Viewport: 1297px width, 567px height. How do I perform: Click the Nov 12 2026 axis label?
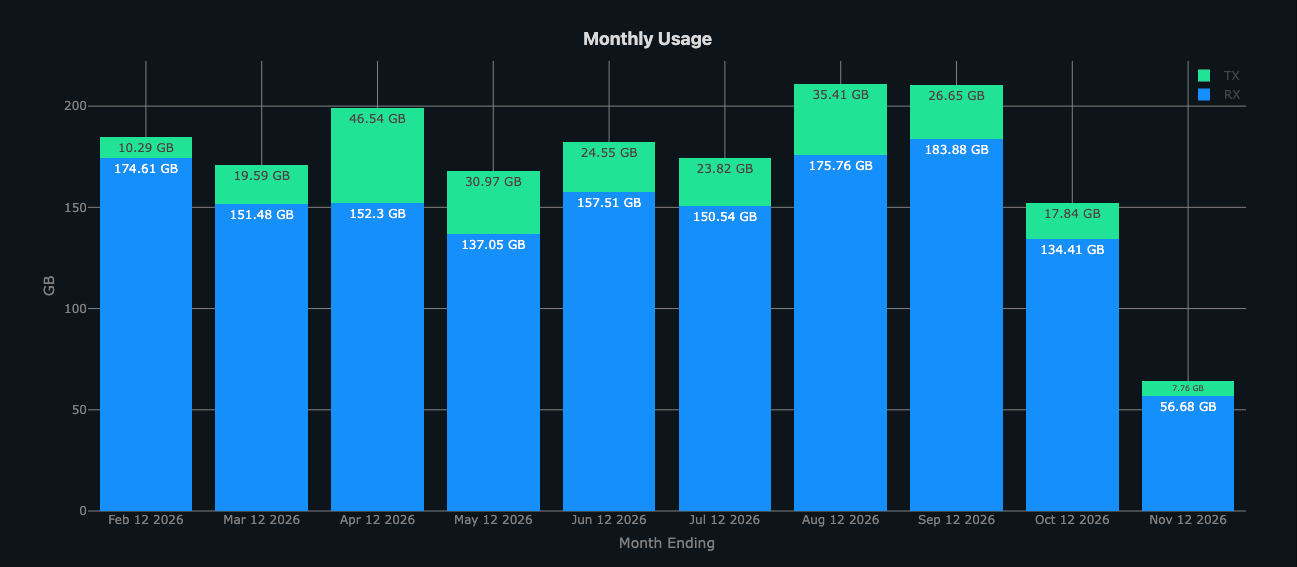pyautogui.click(x=1188, y=521)
